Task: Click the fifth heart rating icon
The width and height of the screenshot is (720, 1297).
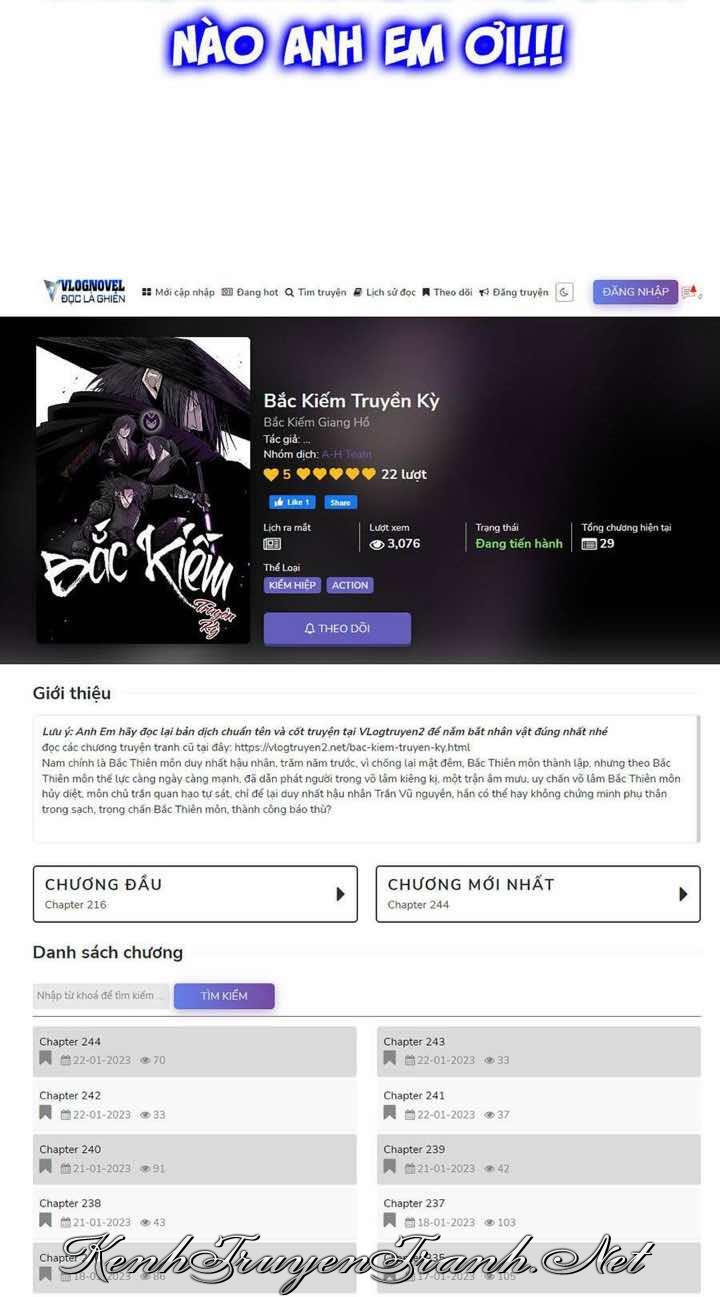Action: [369, 474]
